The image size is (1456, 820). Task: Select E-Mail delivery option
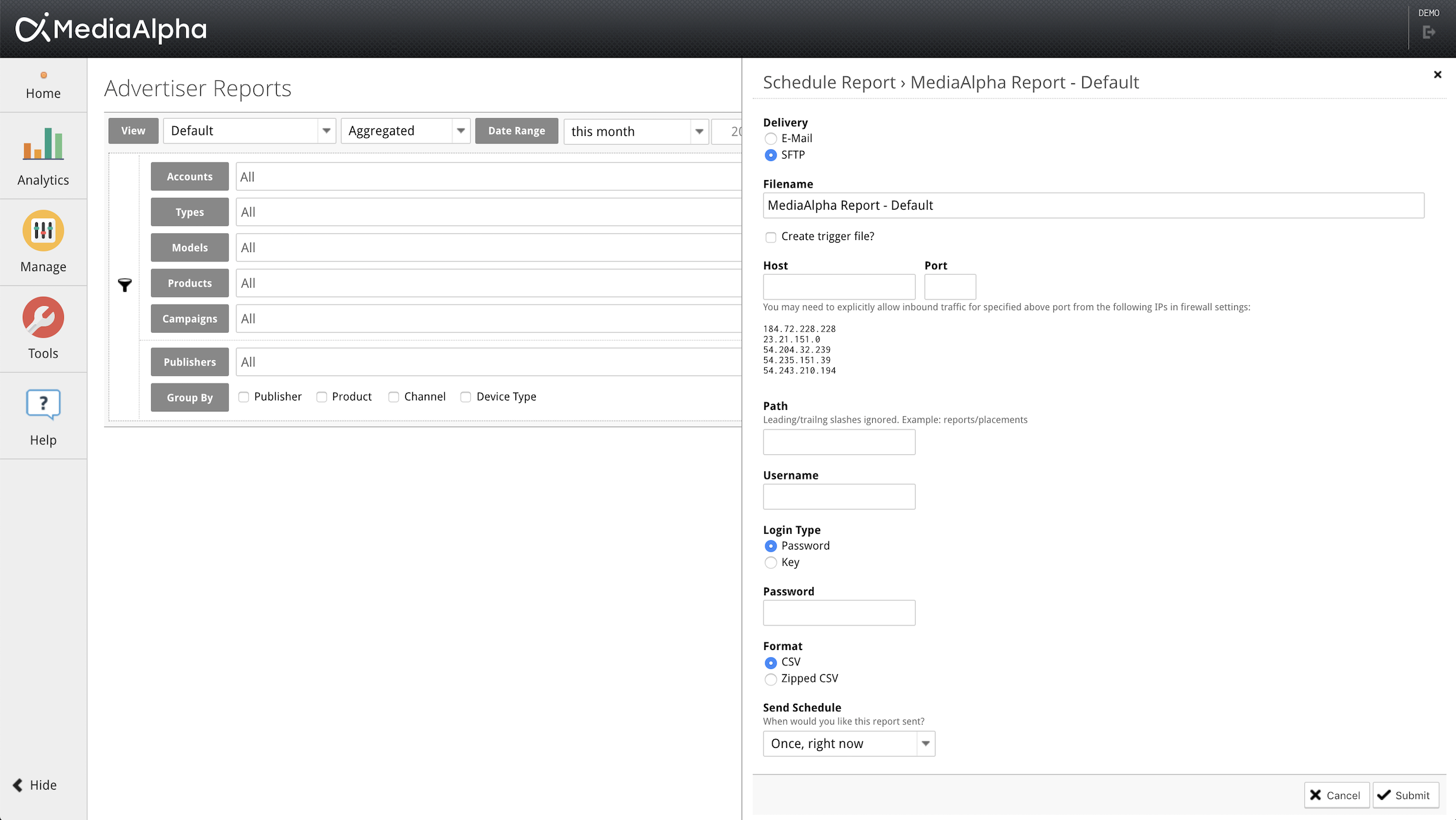click(x=770, y=138)
